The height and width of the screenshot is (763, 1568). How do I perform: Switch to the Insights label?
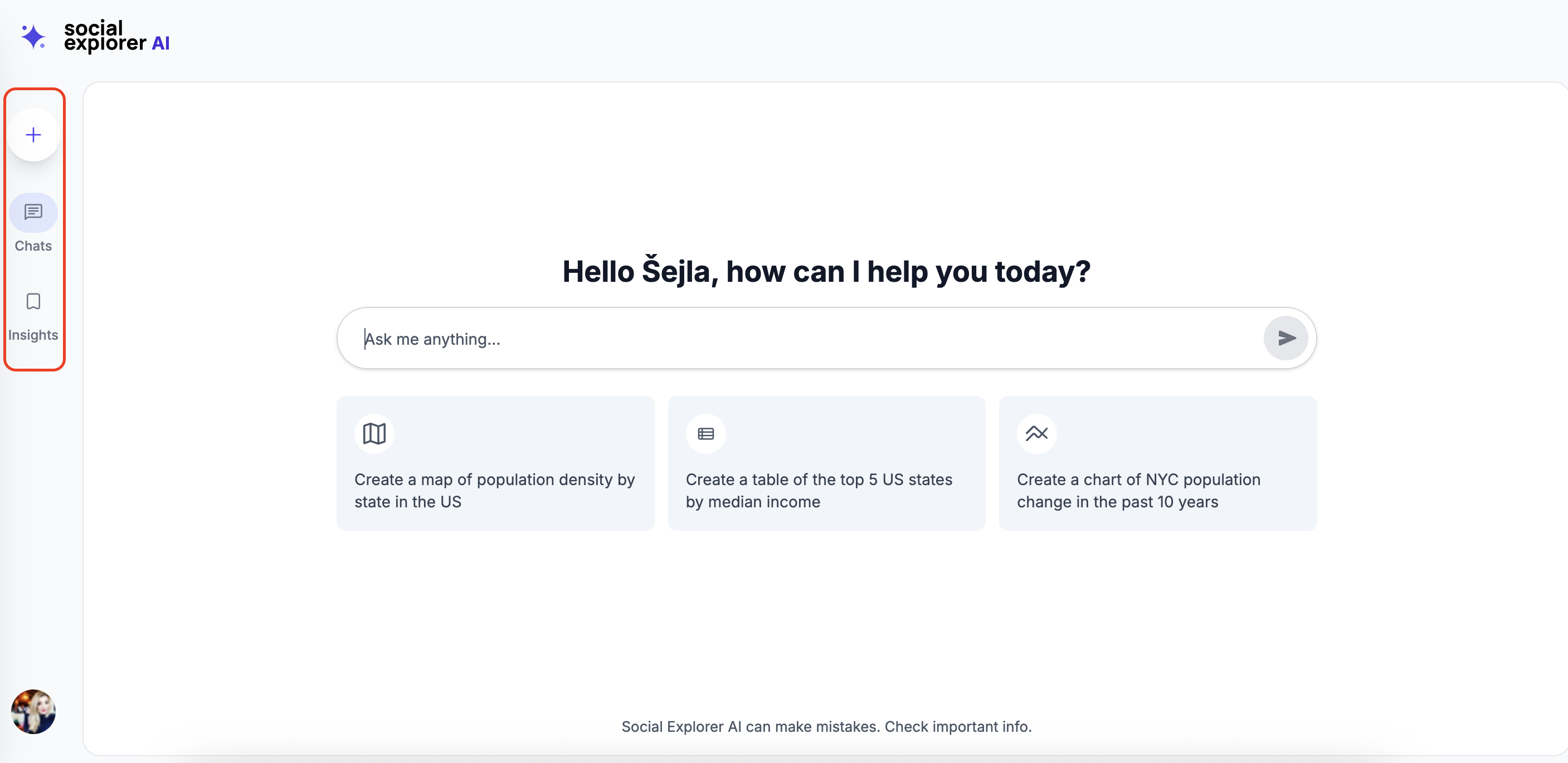(33, 335)
